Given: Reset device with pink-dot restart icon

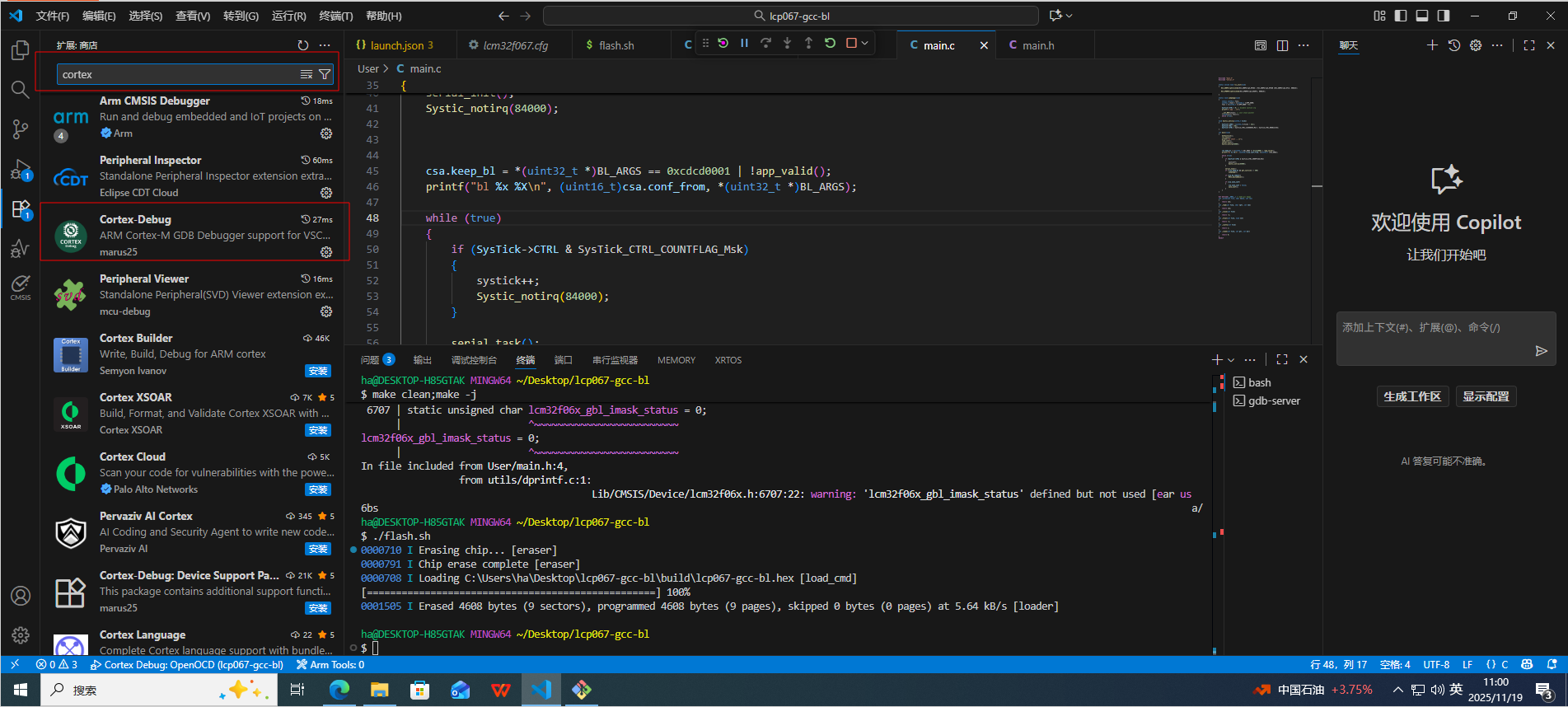Looking at the screenshot, I should [x=723, y=44].
